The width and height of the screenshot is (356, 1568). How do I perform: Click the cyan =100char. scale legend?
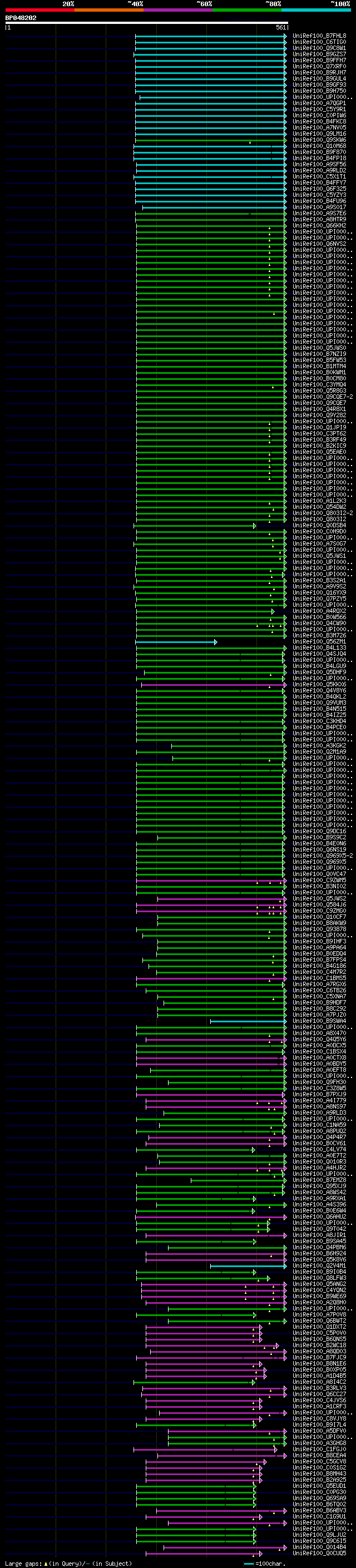tap(264, 1564)
